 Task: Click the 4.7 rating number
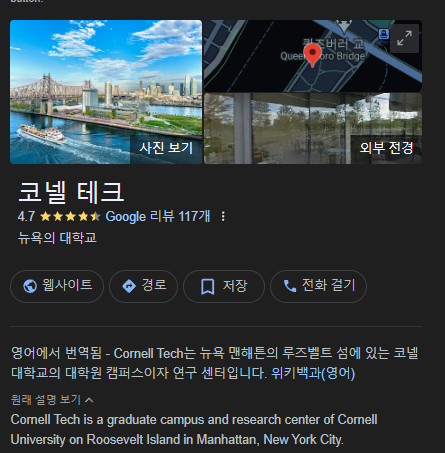pyautogui.click(x=26, y=216)
